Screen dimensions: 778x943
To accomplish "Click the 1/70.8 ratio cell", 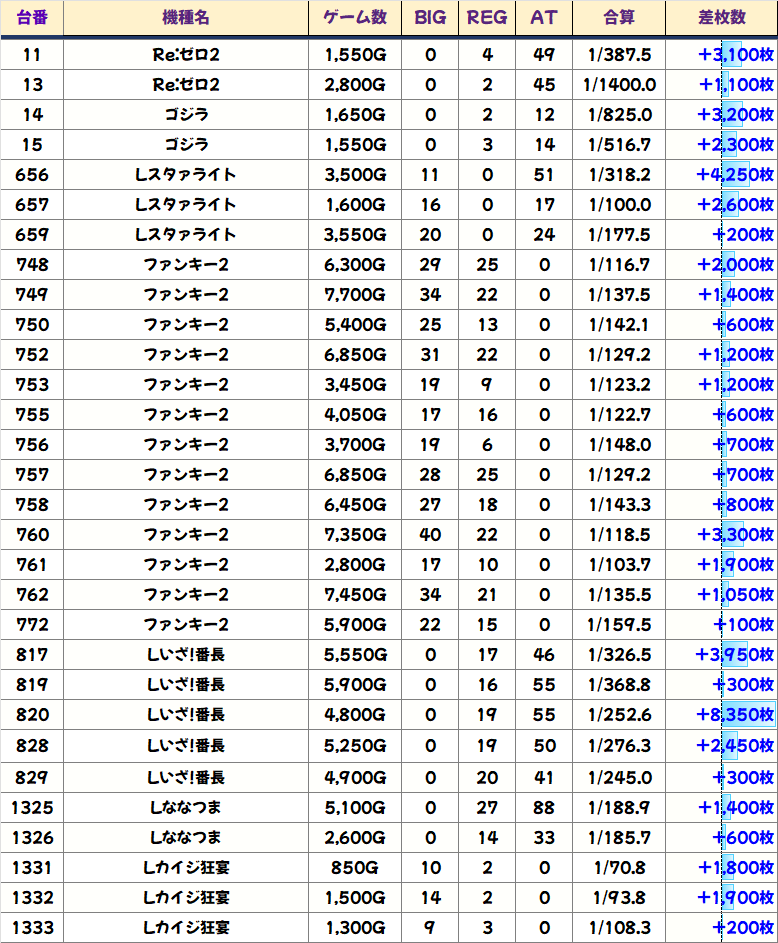I will pyautogui.click(x=619, y=868).
